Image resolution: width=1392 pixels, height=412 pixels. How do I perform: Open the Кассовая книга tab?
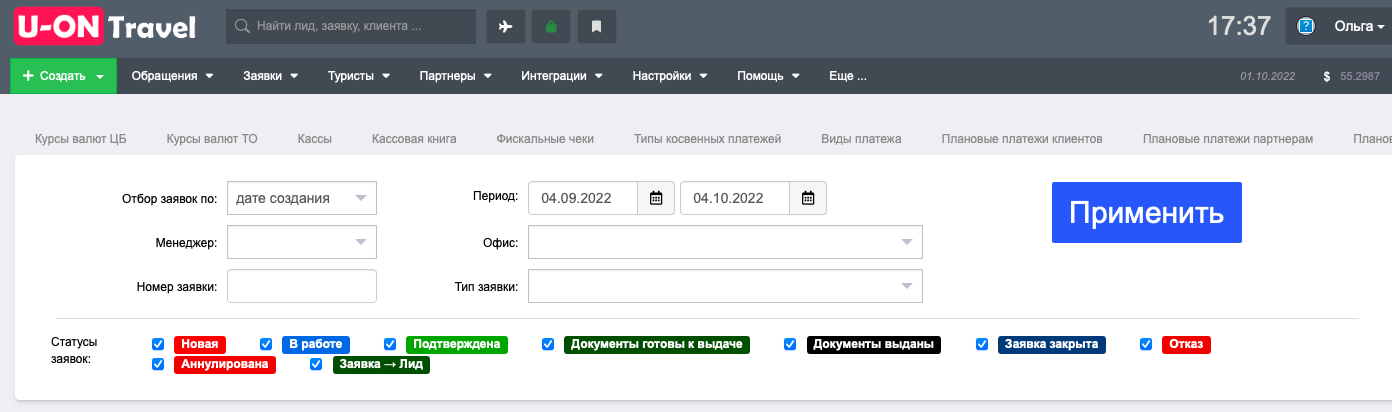coord(414,139)
